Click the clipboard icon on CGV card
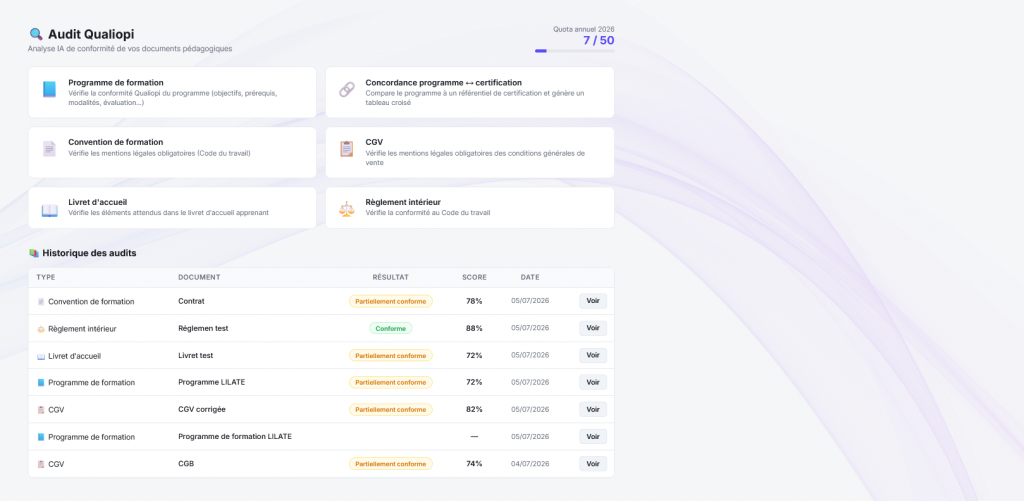 tap(347, 149)
